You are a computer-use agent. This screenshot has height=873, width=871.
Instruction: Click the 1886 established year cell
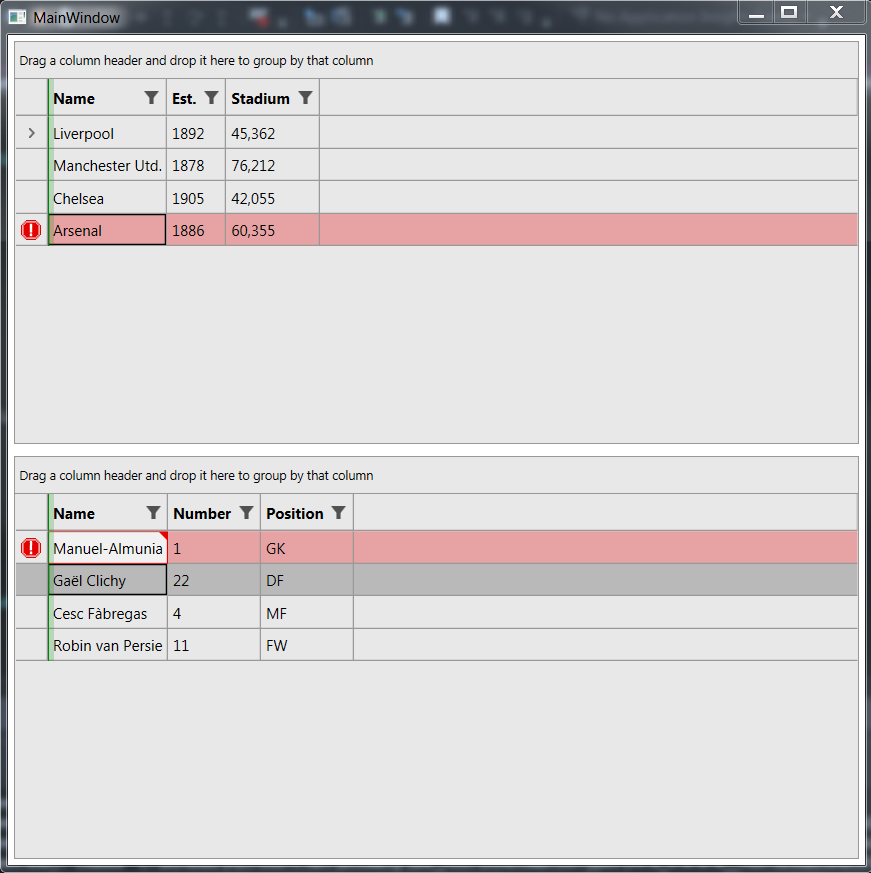pos(196,230)
